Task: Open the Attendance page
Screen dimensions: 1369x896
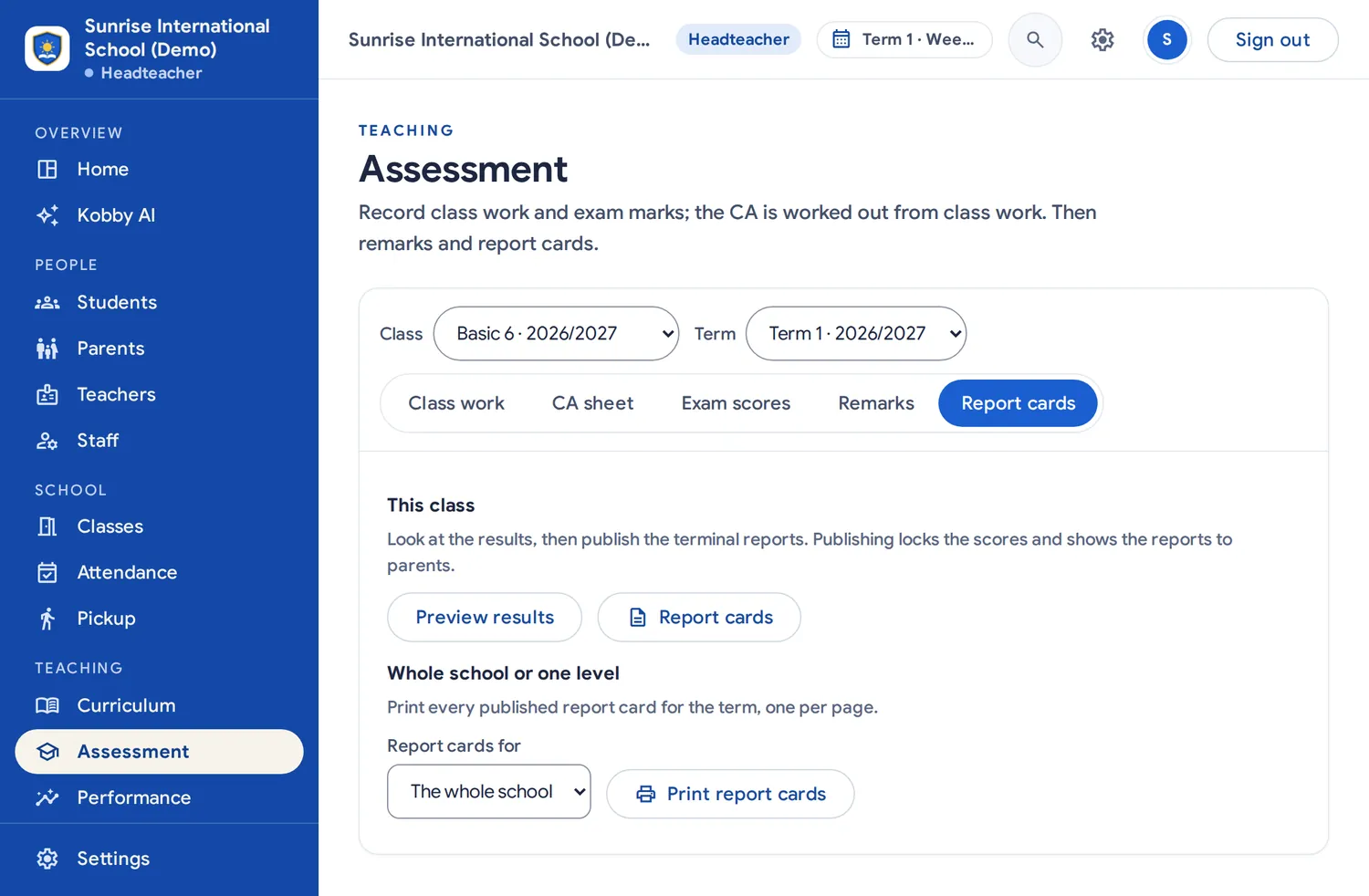Action: click(159, 573)
